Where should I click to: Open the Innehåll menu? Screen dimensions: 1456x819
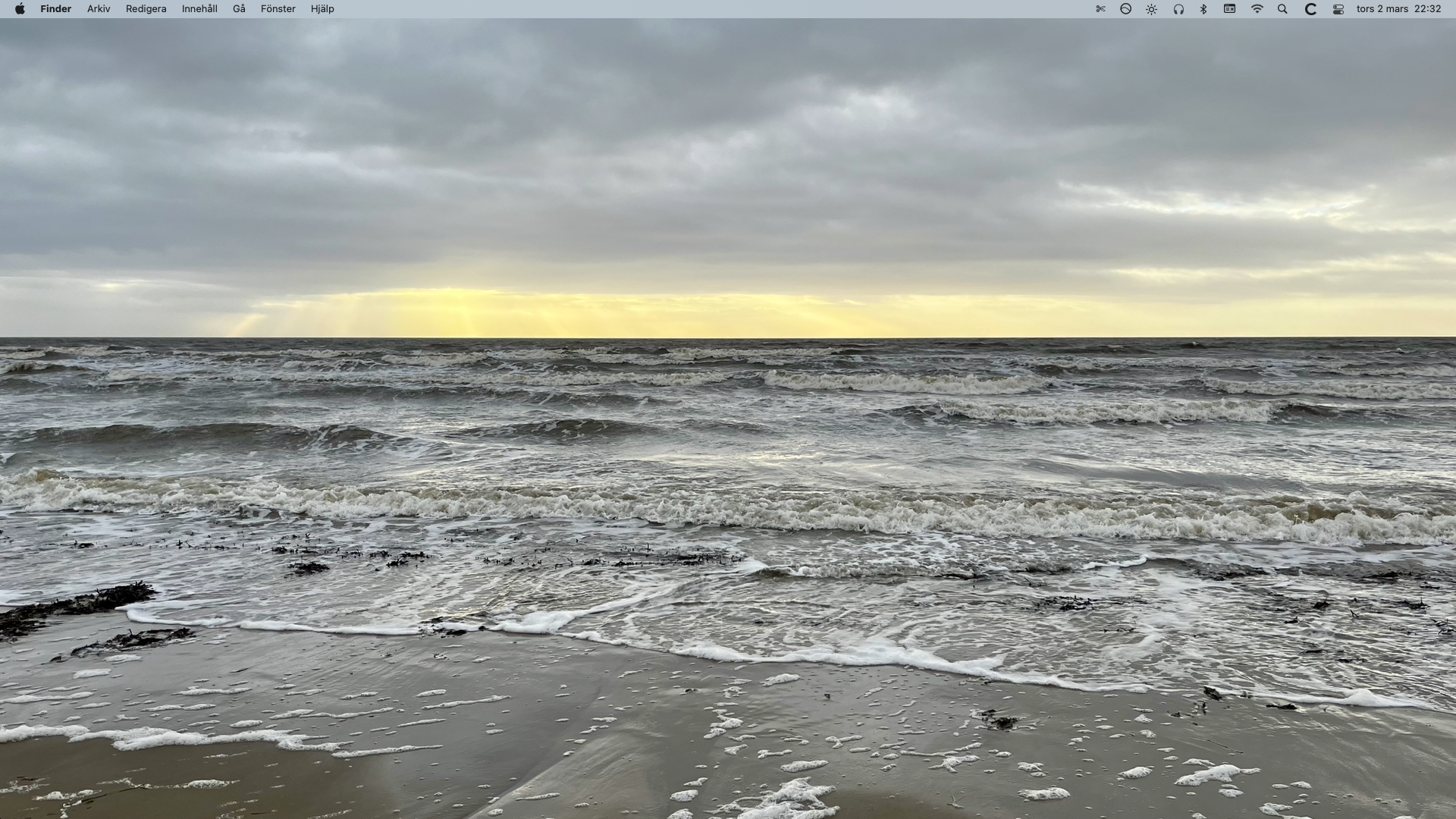coord(199,9)
